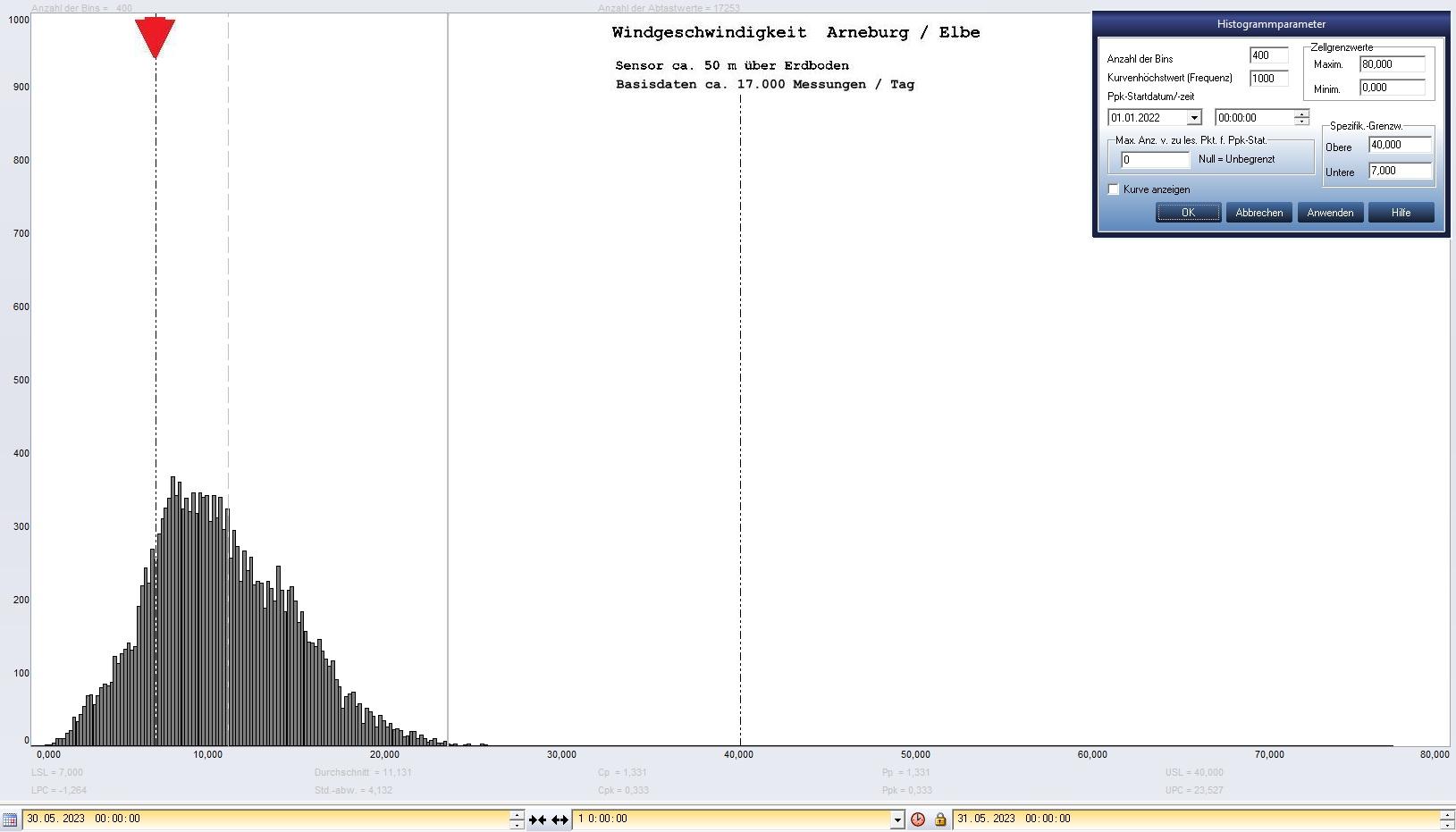Click the outward arrows zoom-out icon
1456x832 pixels.
[x=560, y=819]
